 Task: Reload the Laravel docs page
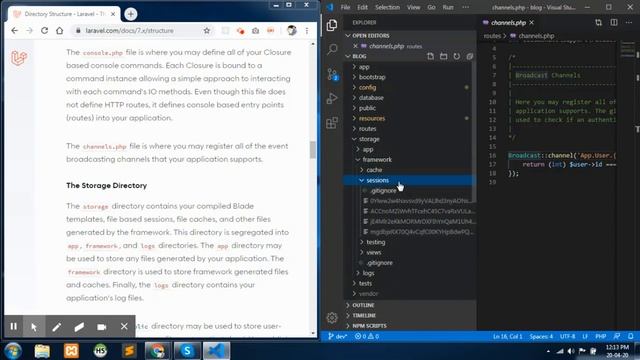tap(44, 31)
